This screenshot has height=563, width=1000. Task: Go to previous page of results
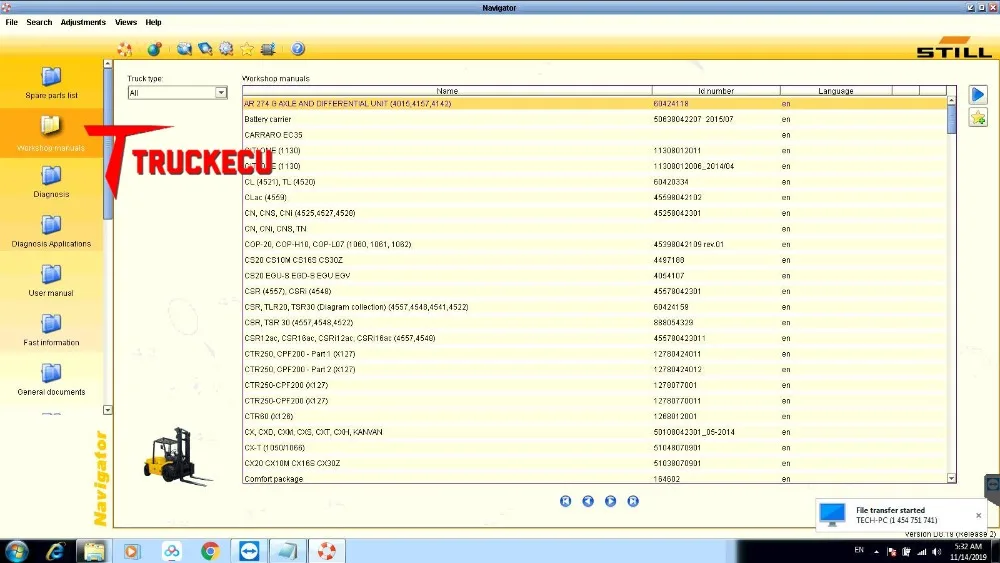[x=588, y=501]
